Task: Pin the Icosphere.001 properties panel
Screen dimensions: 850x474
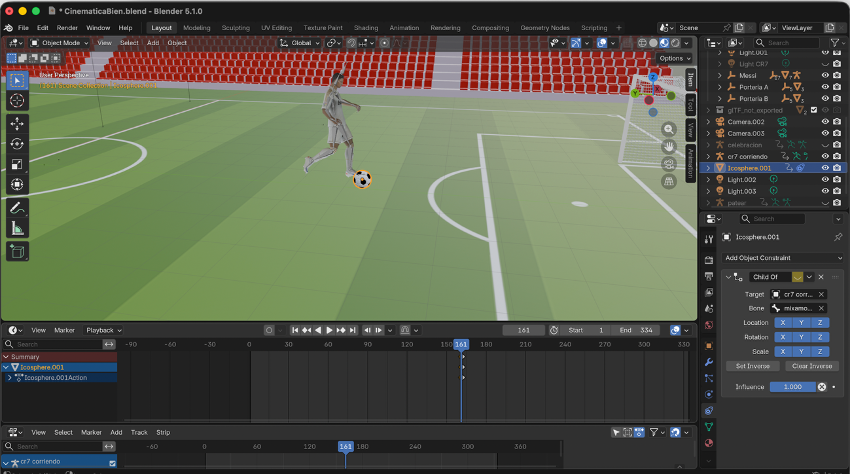Action: [838, 237]
